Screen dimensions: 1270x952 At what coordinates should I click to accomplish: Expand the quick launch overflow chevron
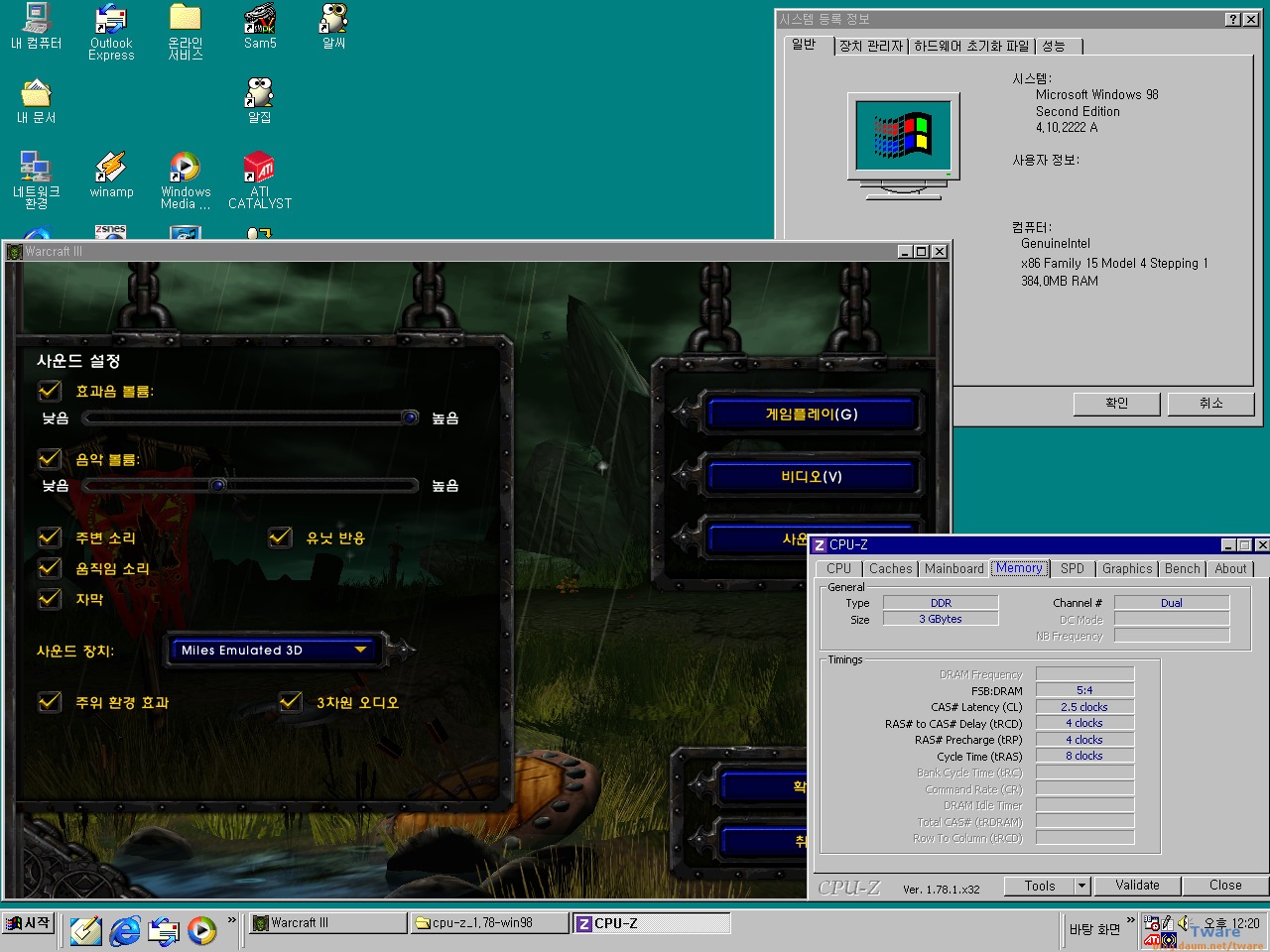(232, 920)
